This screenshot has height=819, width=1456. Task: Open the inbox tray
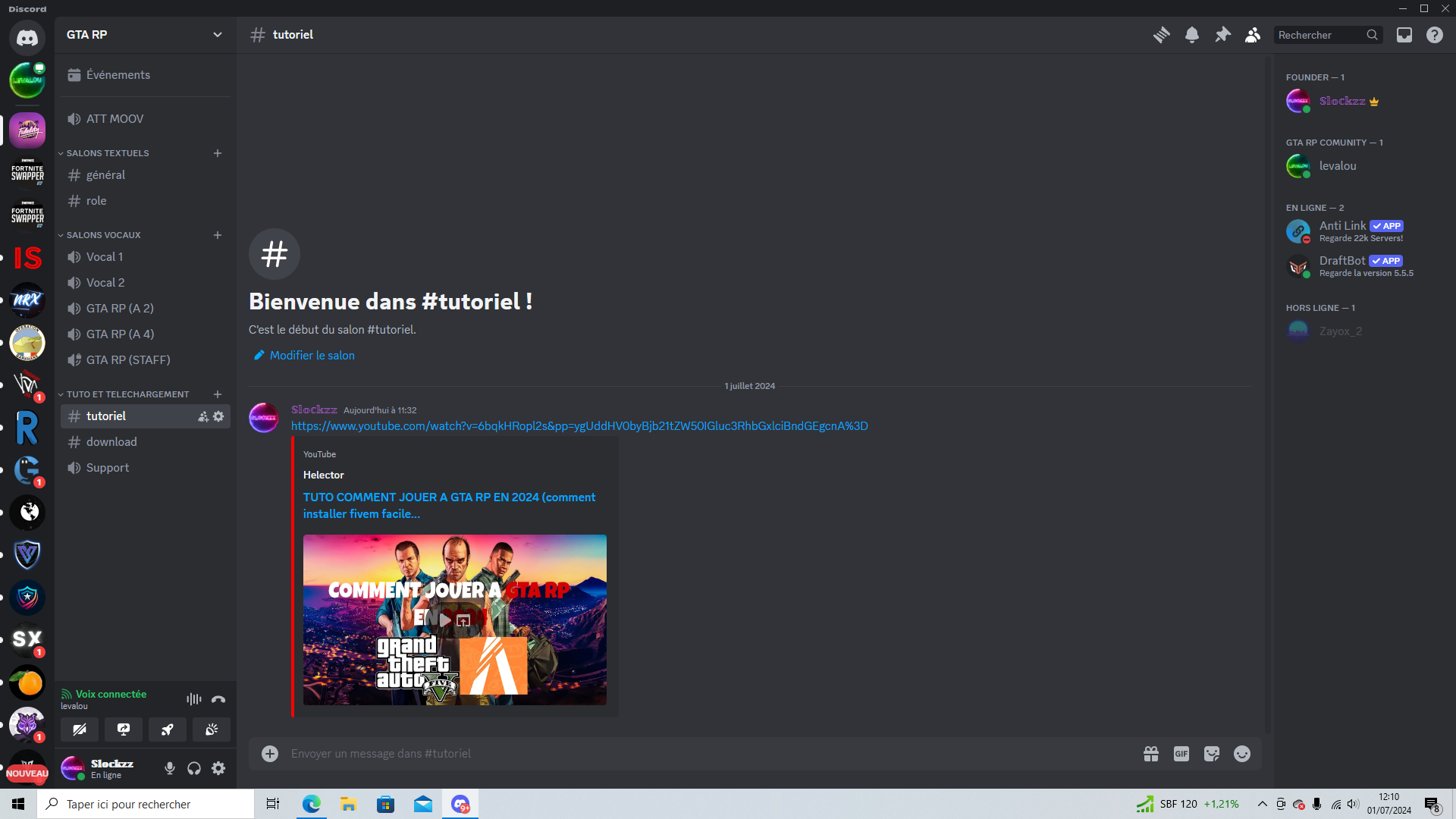pyautogui.click(x=1404, y=35)
